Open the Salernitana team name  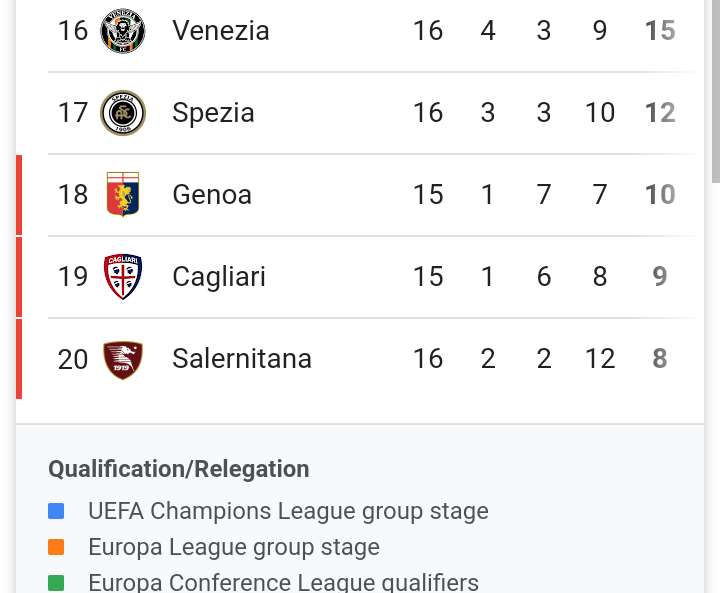pyautogui.click(x=242, y=358)
